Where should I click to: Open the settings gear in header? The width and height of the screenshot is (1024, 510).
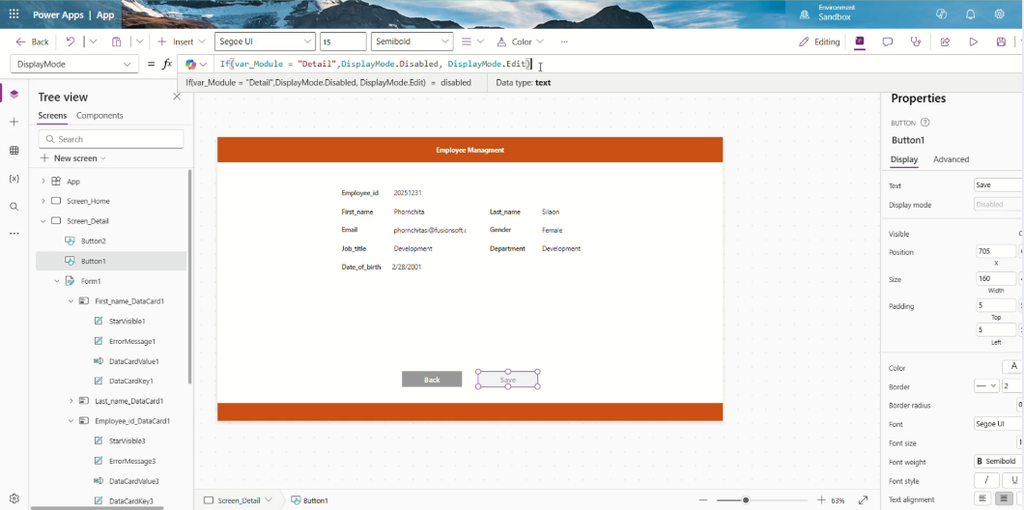999,14
